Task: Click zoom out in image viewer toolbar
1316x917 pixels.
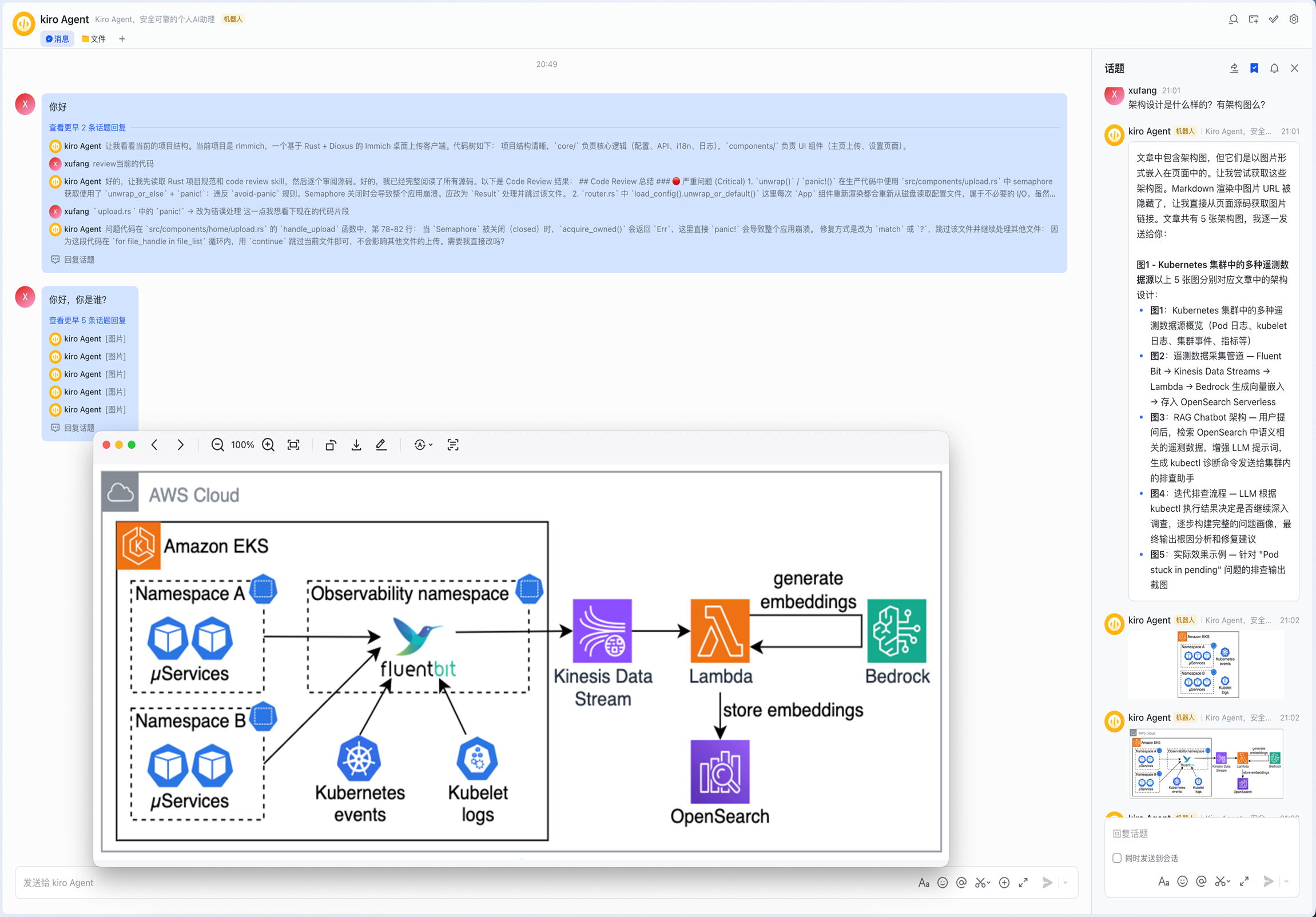Action: pos(217,445)
